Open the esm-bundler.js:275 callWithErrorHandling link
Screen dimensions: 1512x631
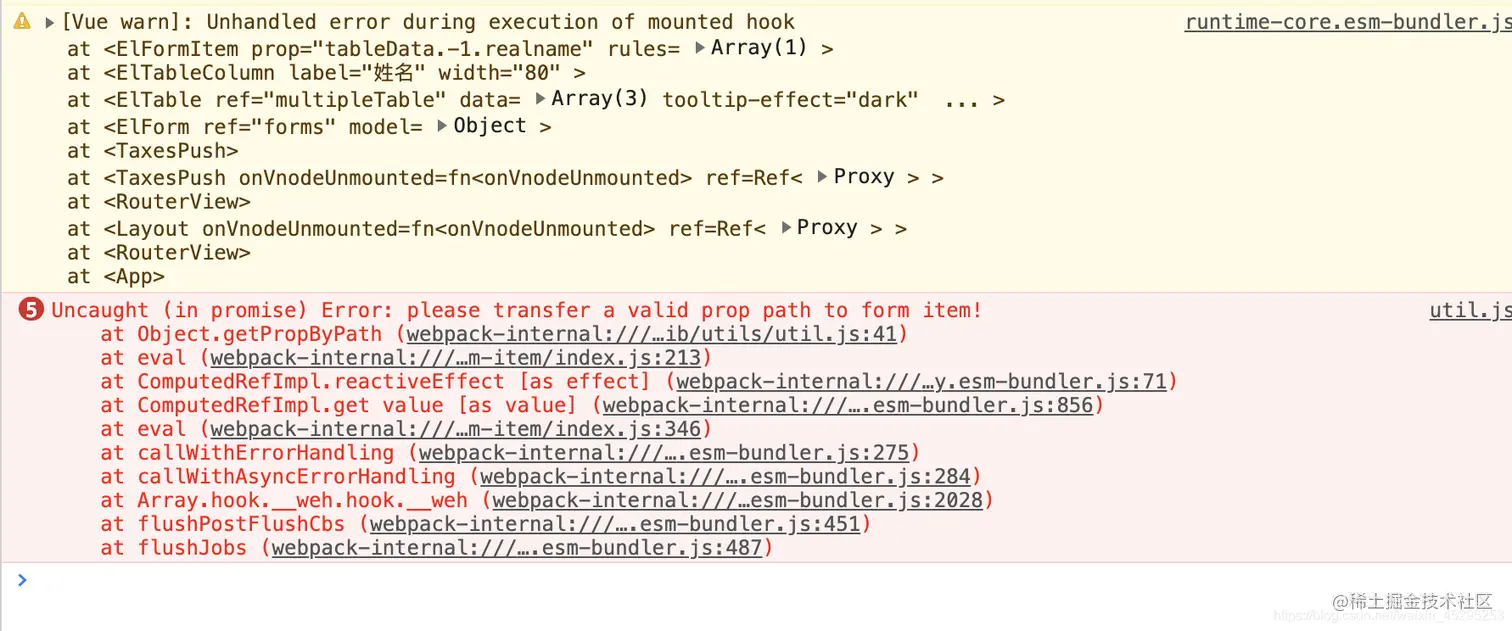pyautogui.click(x=664, y=453)
